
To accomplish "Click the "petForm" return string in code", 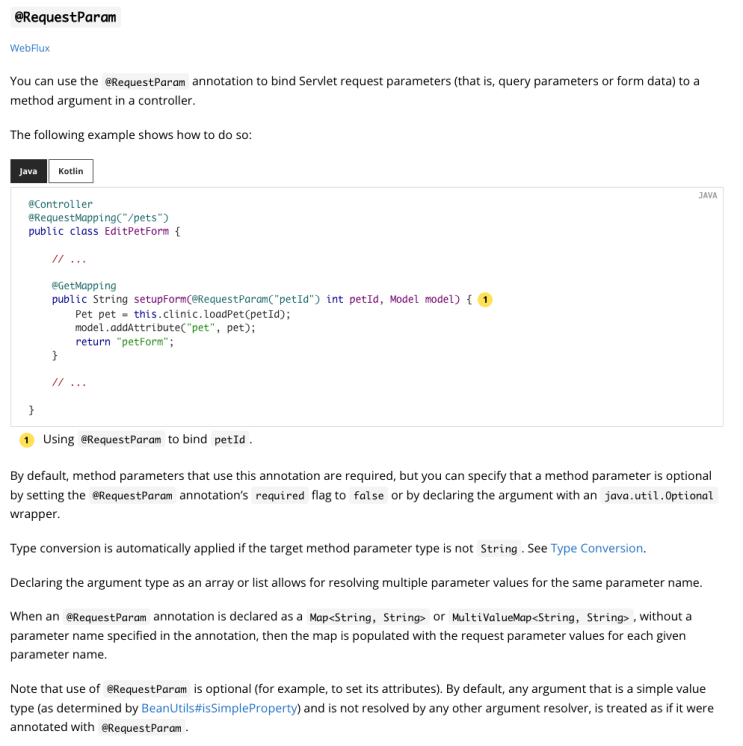I will (x=143, y=342).
